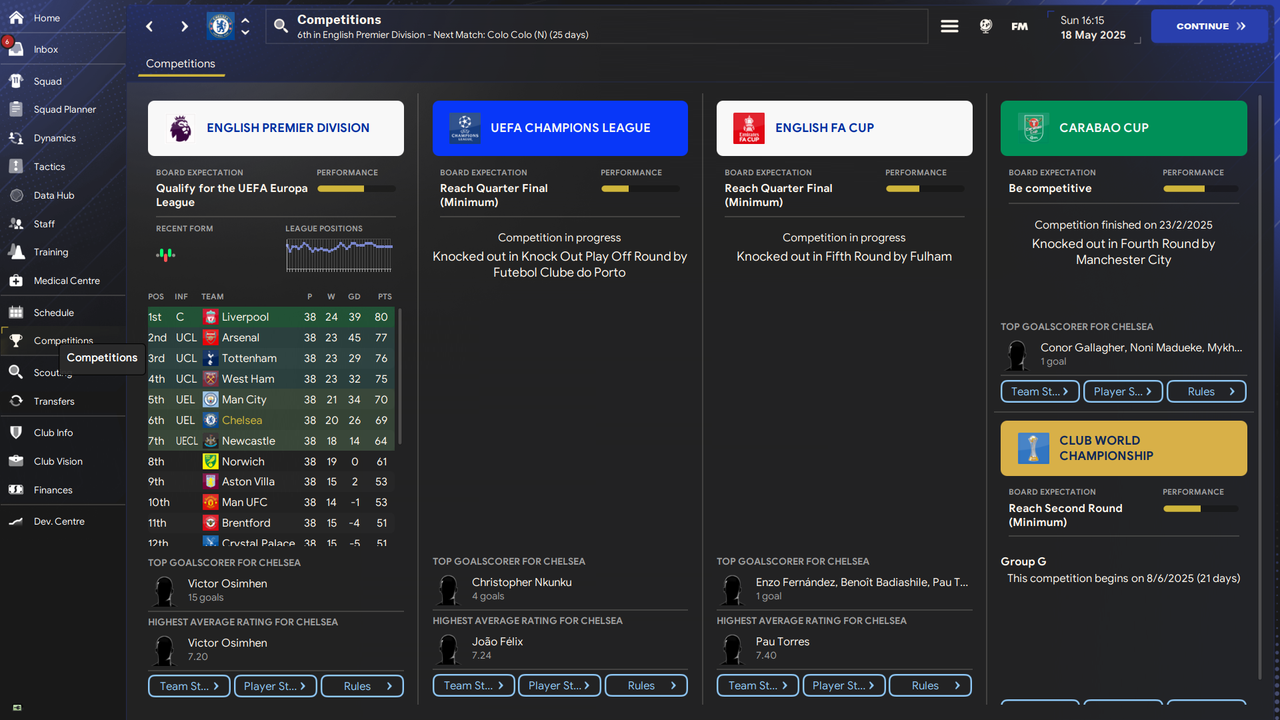Open the Dynamics icon in sidebar
The image size is (1280, 720).
[16, 138]
